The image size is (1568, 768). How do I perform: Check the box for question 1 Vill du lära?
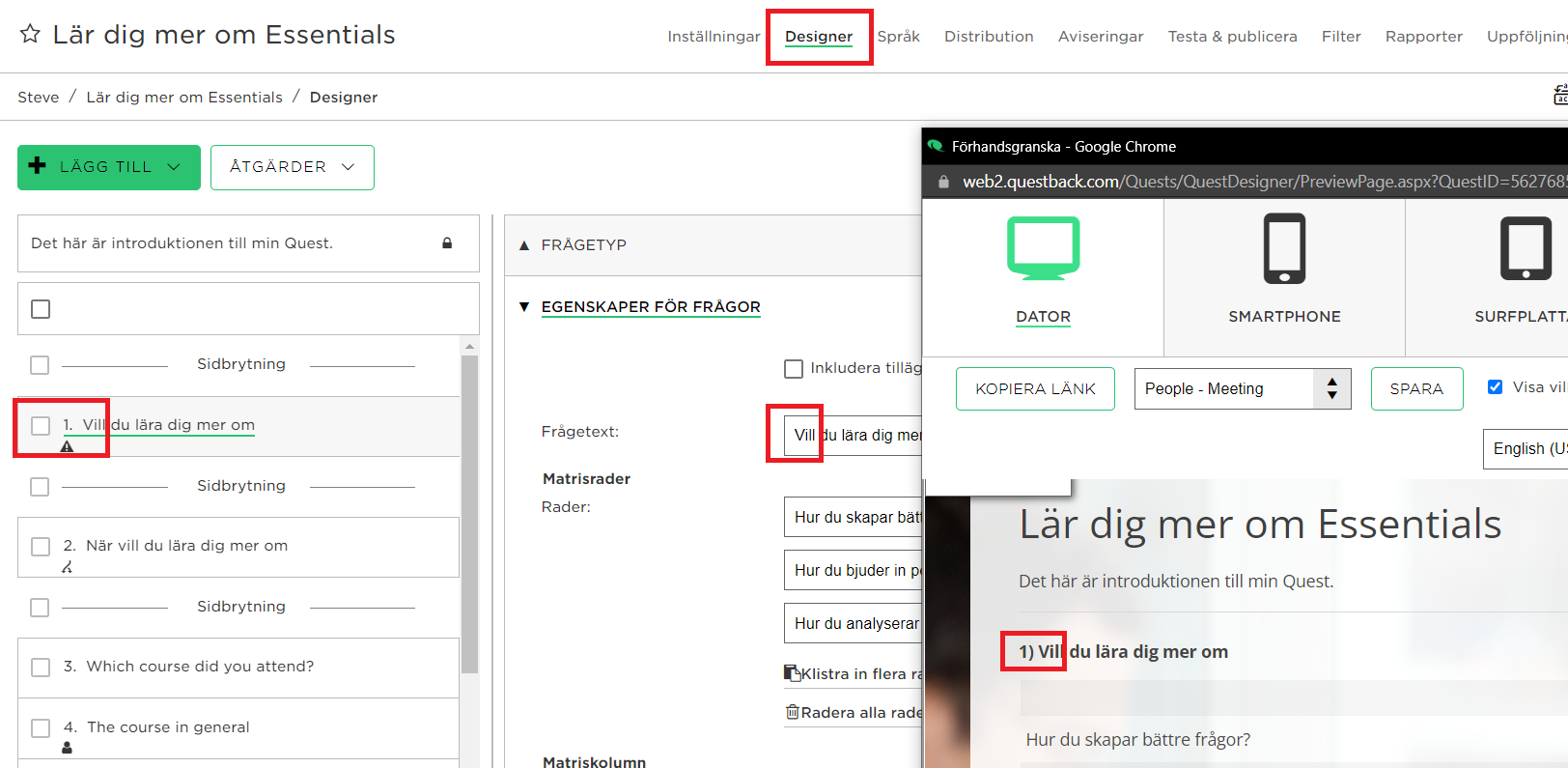[x=41, y=426]
